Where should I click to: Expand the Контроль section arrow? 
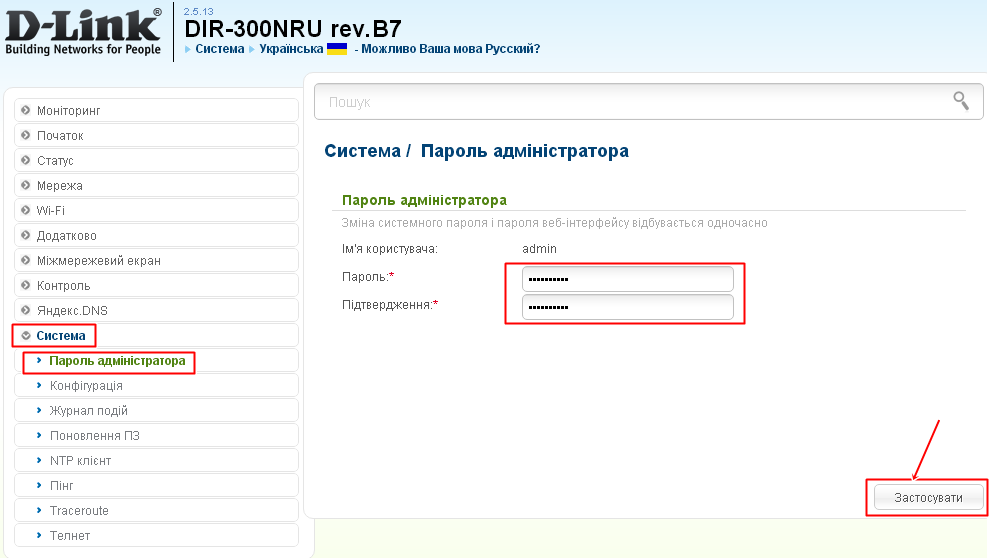pyautogui.click(x=25, y=285)
